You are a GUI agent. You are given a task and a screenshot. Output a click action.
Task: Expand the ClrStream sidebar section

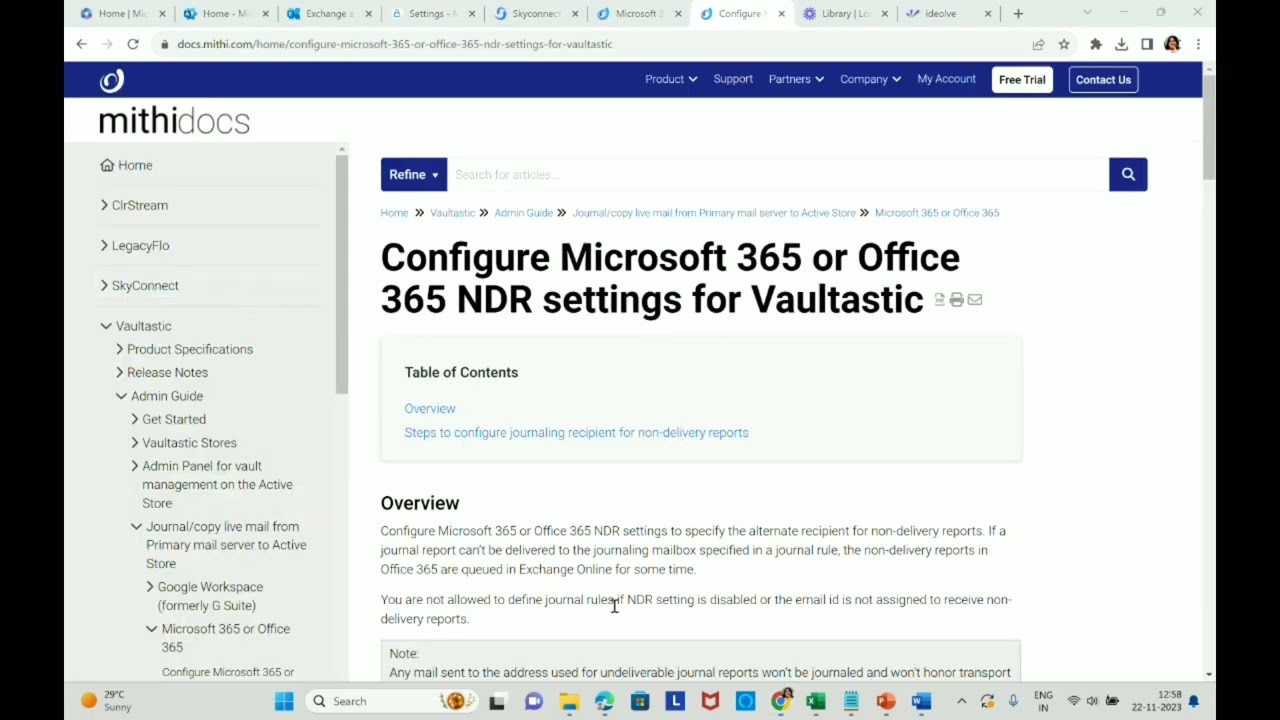coord(104,205)
